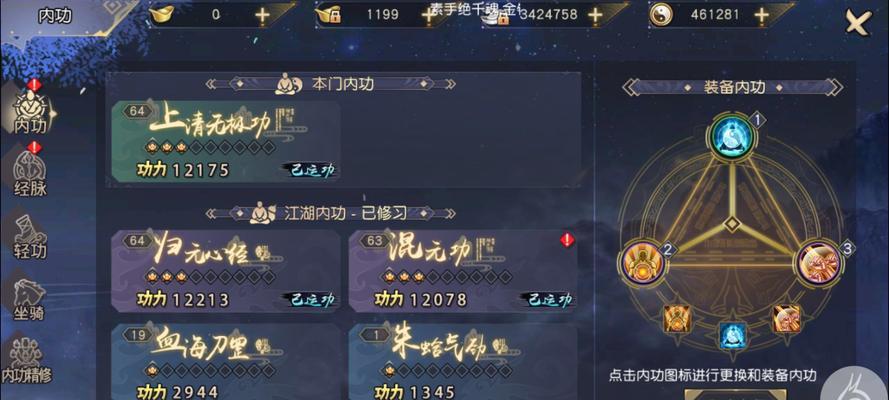Close the inner skill panel with X

point(858,23)
